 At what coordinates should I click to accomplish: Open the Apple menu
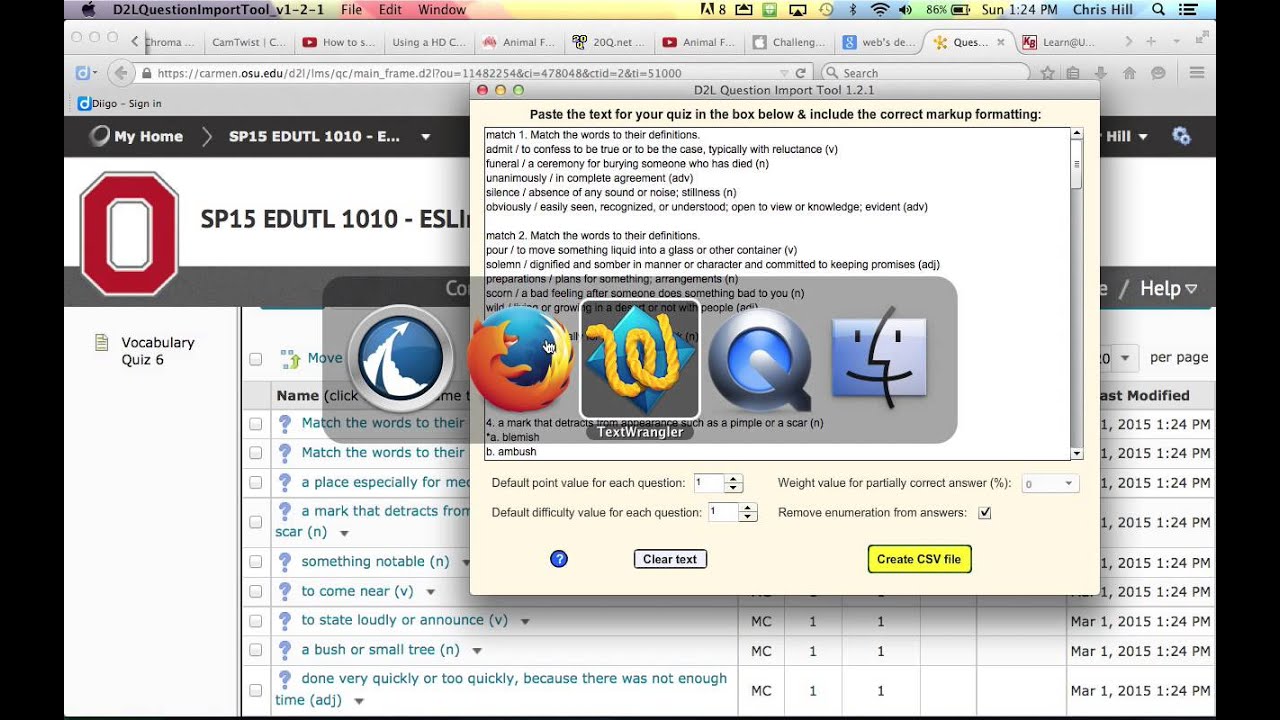(x=88, y=10)
